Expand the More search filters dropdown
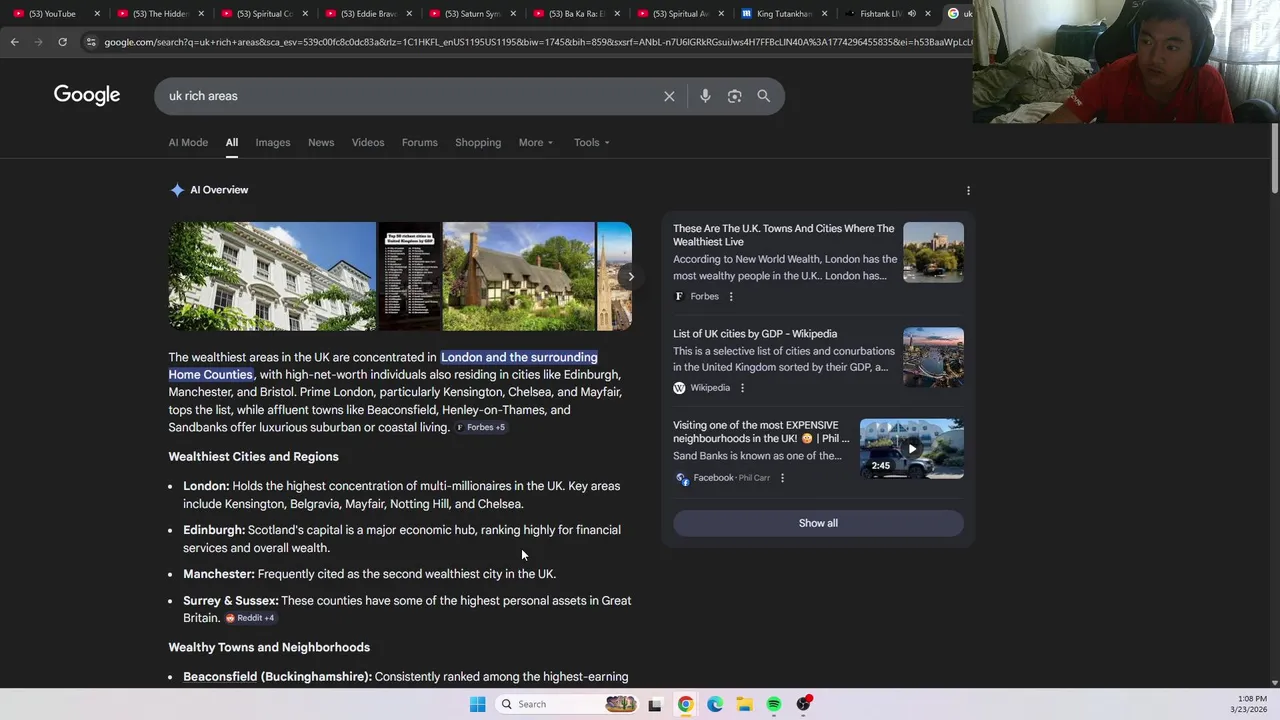Screen dimensions: 1280x720 536,142
